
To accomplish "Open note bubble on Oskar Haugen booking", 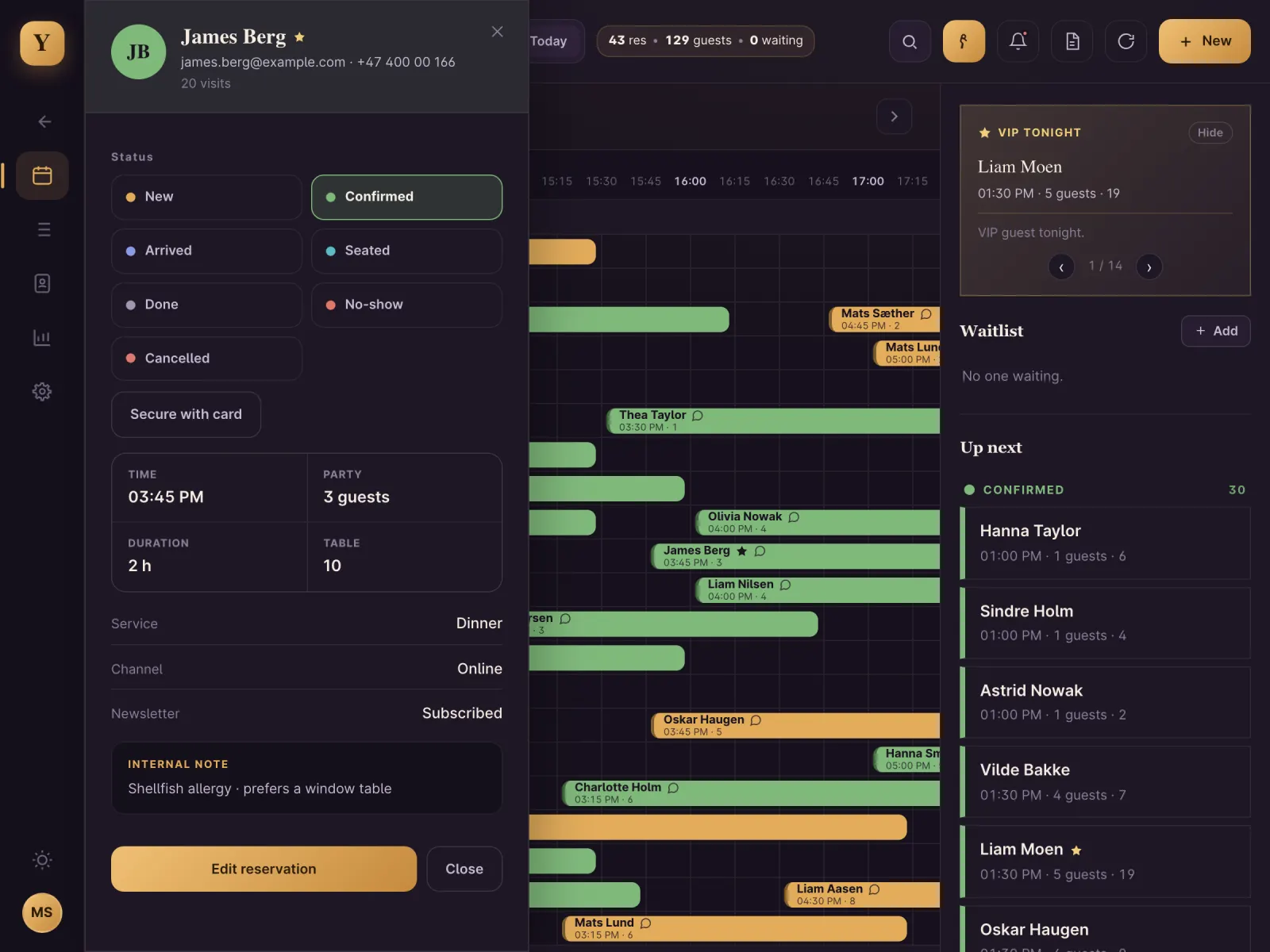I will [756, 720].
